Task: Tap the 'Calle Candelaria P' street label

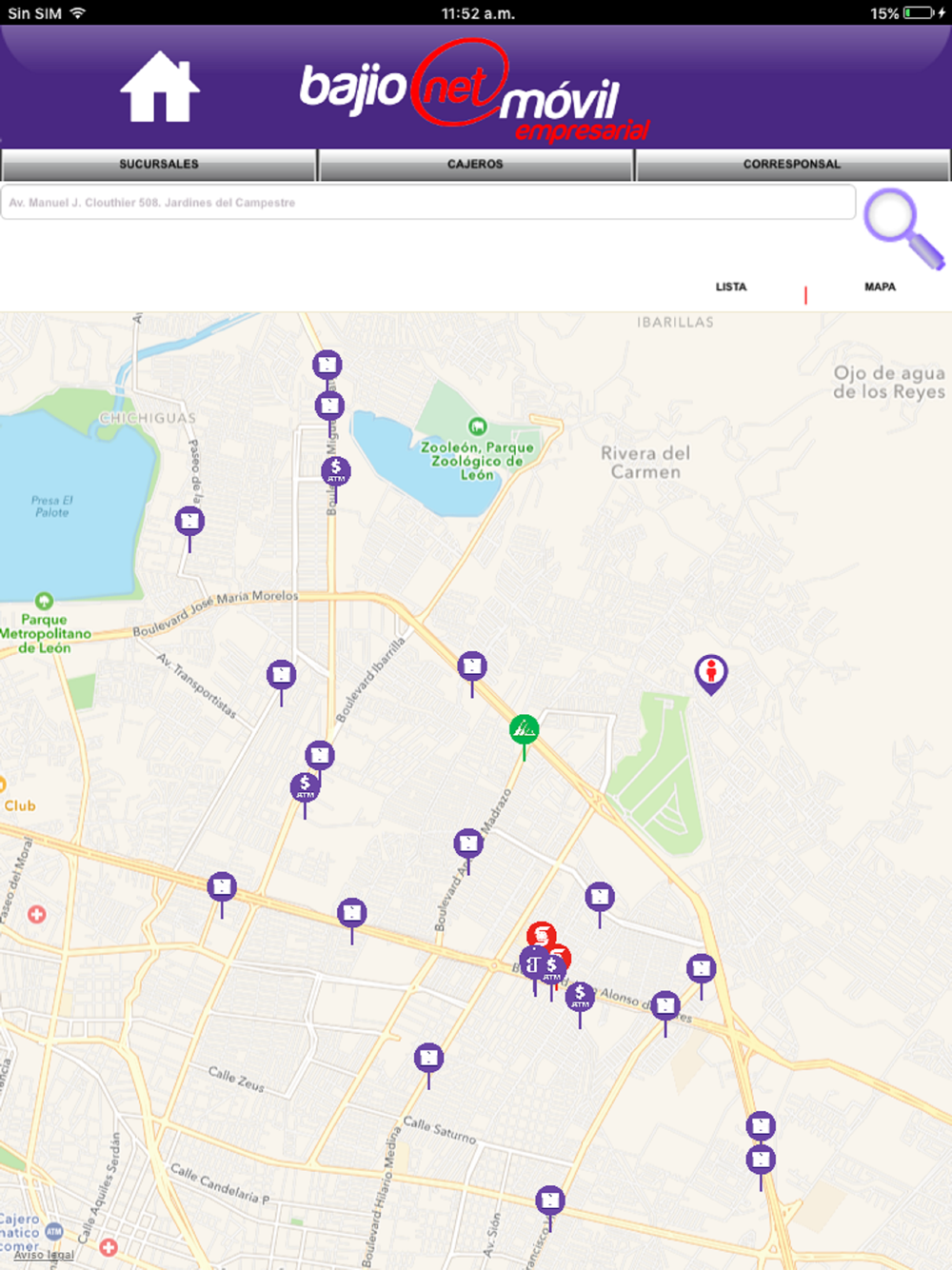Action: (220, 1183)
